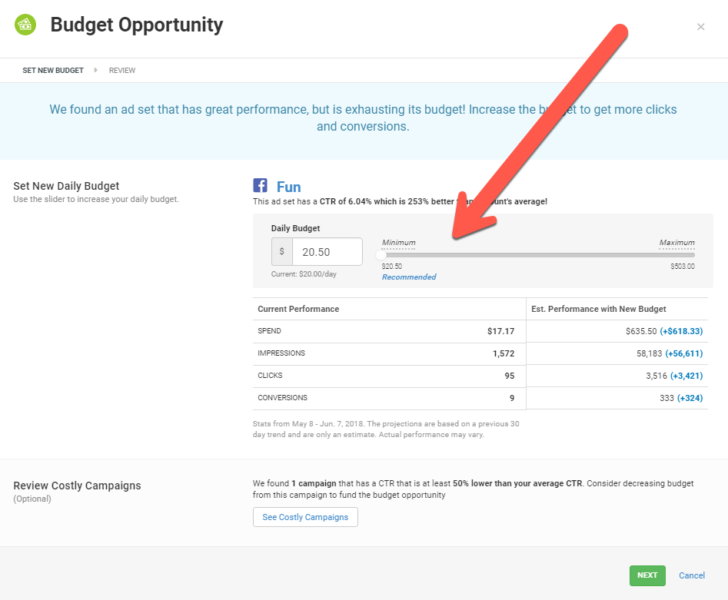This screenshot has height=600, width=728.
Task: Focus the Daily Budget amount field
Action: [327, 252]
